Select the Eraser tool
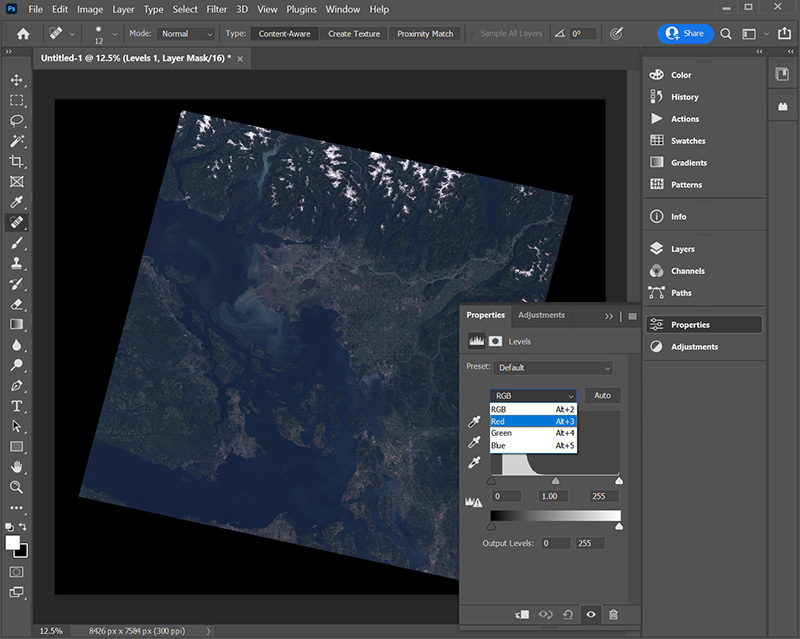 16,303
